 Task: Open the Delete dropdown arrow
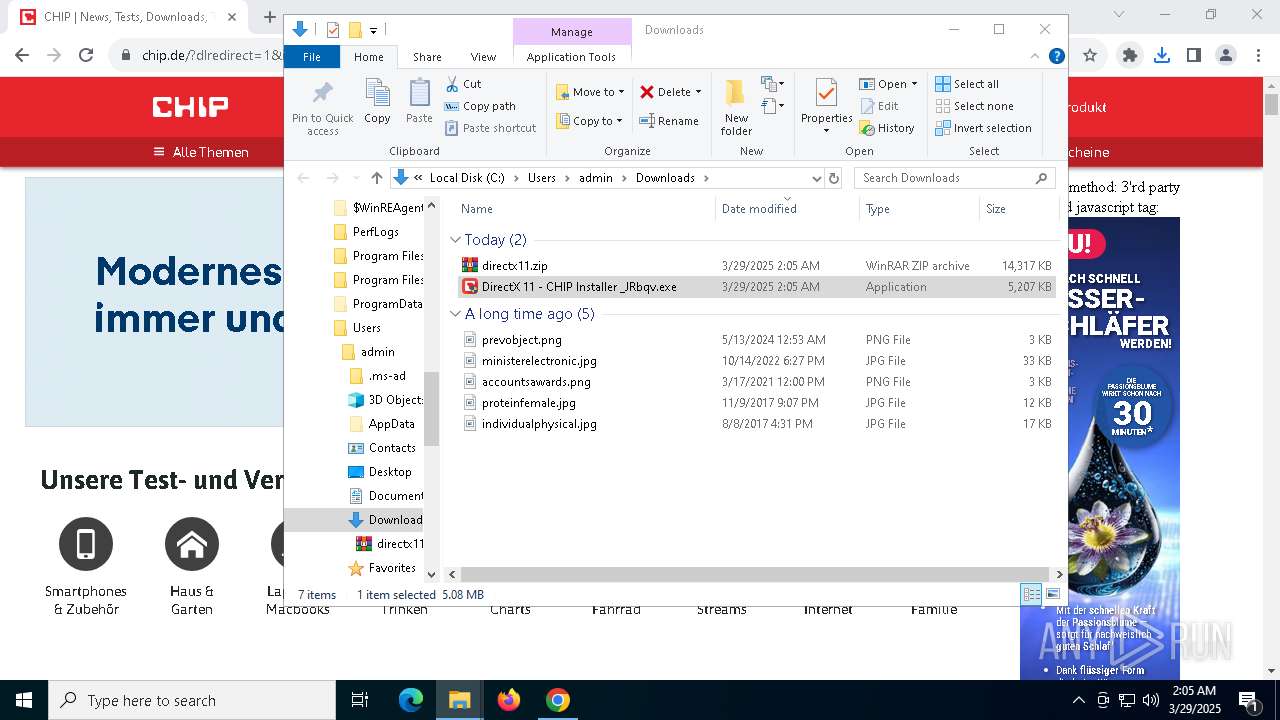698,92
